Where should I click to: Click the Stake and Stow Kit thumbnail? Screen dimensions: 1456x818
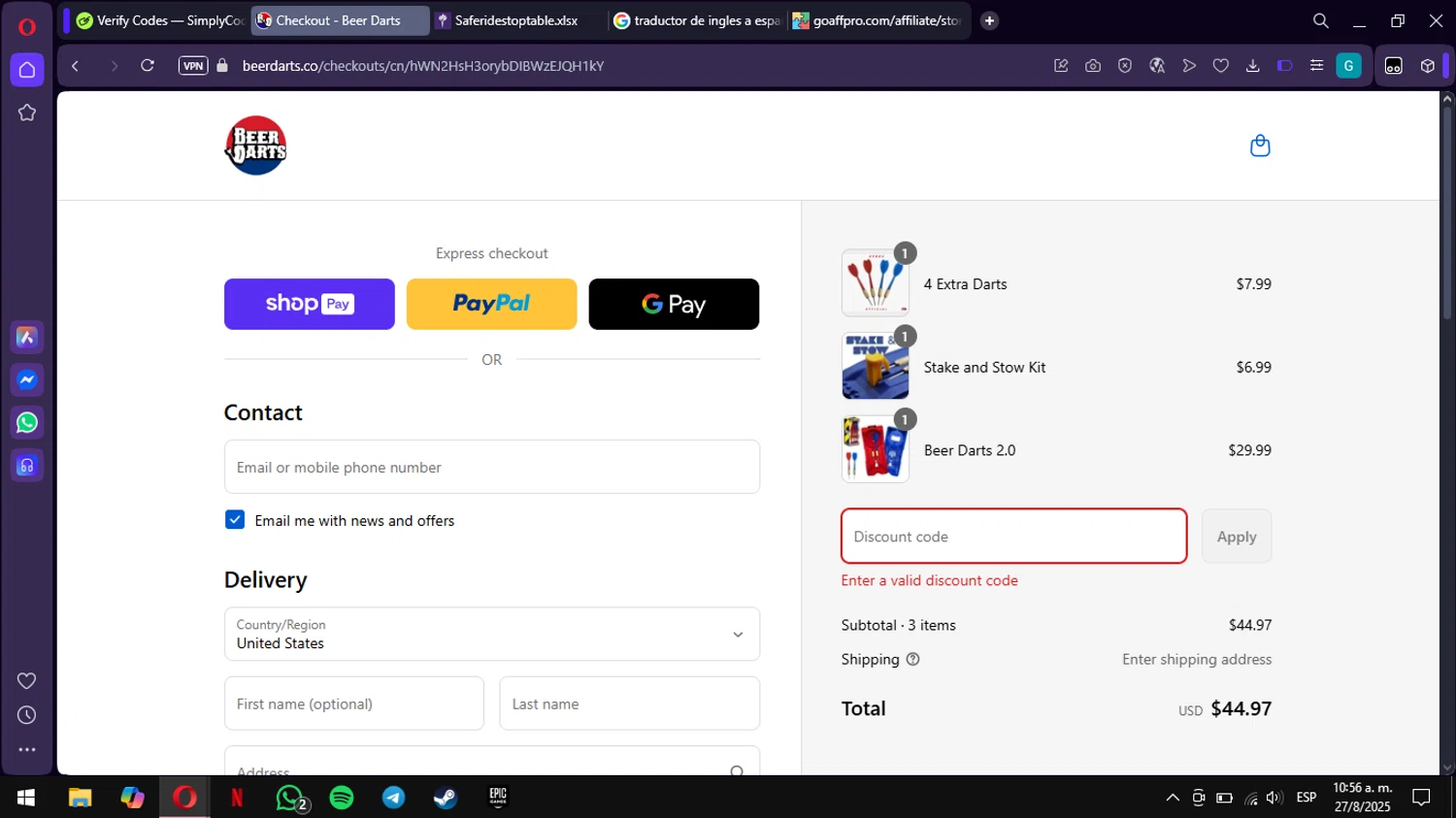[876, 366]
